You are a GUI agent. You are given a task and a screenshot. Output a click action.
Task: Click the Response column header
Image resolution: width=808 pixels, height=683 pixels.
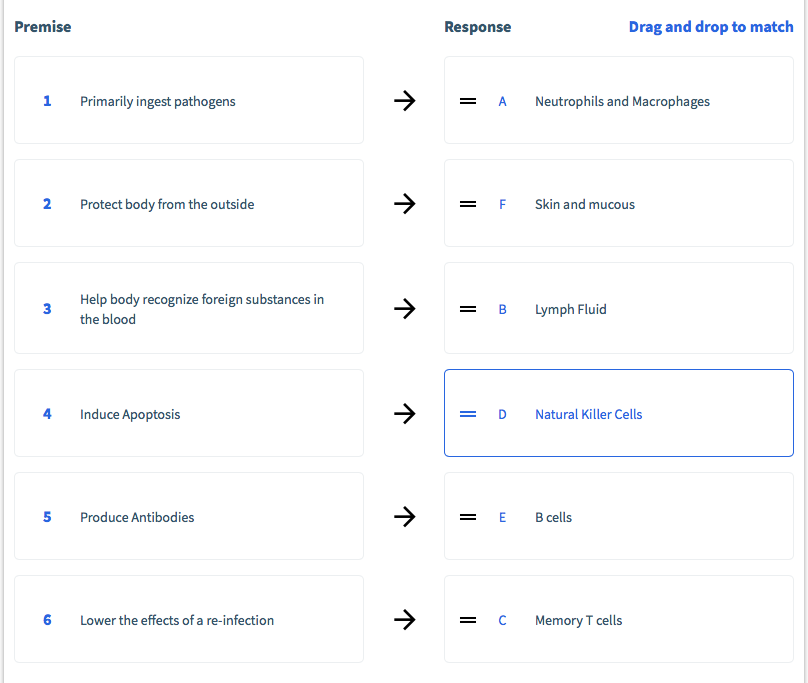pyautogui.click(x=477, y=26)
